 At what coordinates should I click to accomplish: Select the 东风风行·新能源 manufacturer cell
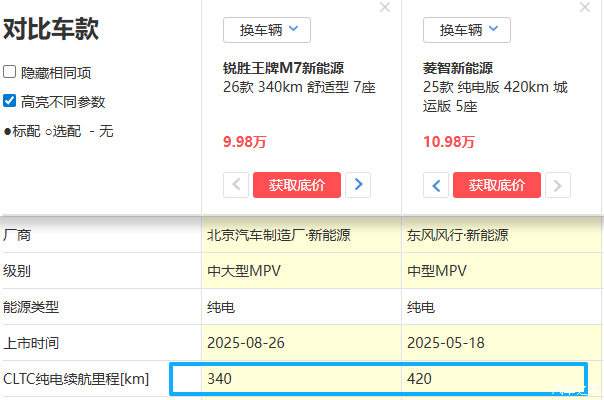tap(457, 236)
